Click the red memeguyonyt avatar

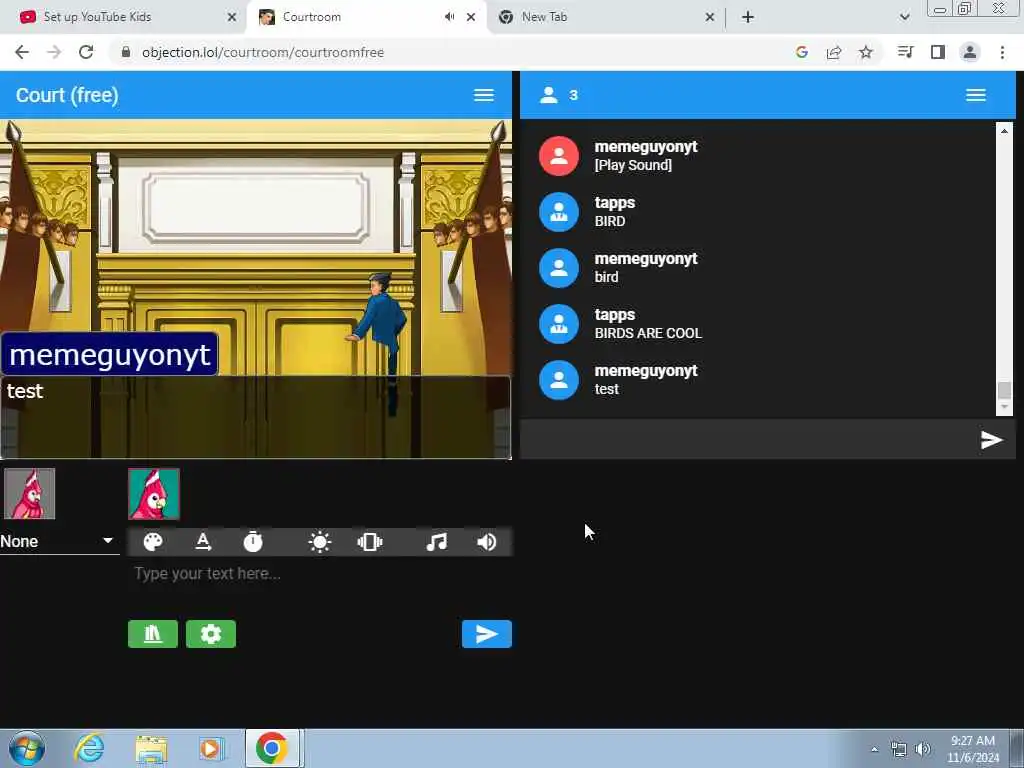coord(559,156)
